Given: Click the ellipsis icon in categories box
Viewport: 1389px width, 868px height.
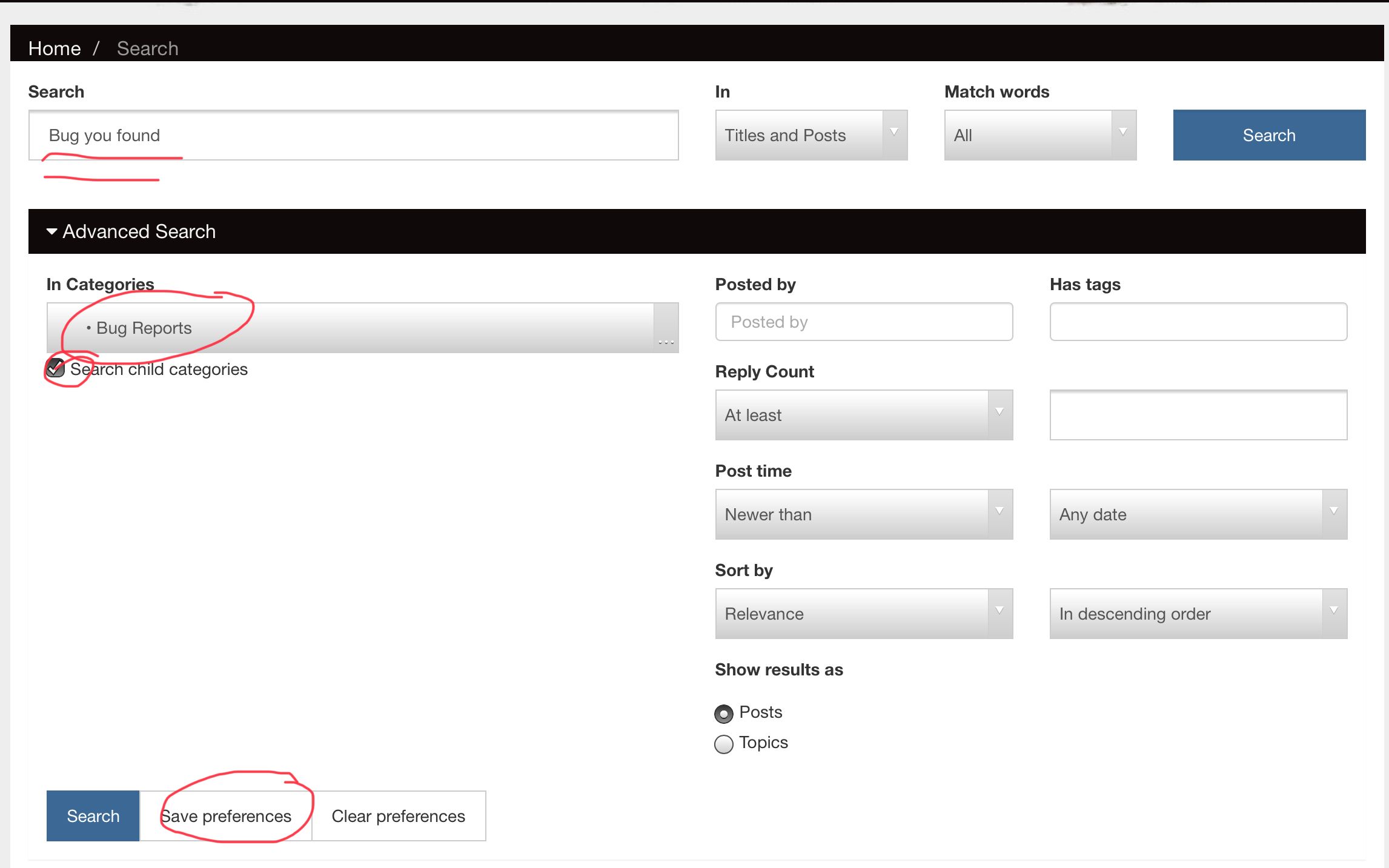Looking at the screenshot, I should tap(666, 342).
